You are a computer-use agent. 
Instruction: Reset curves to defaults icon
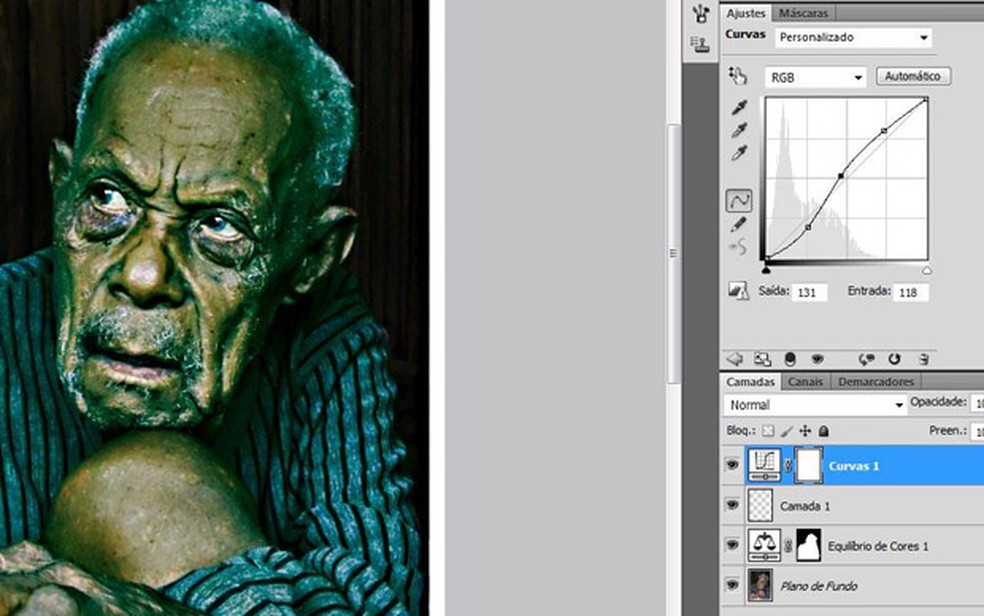pyautogui.click(x=894, y=359)
